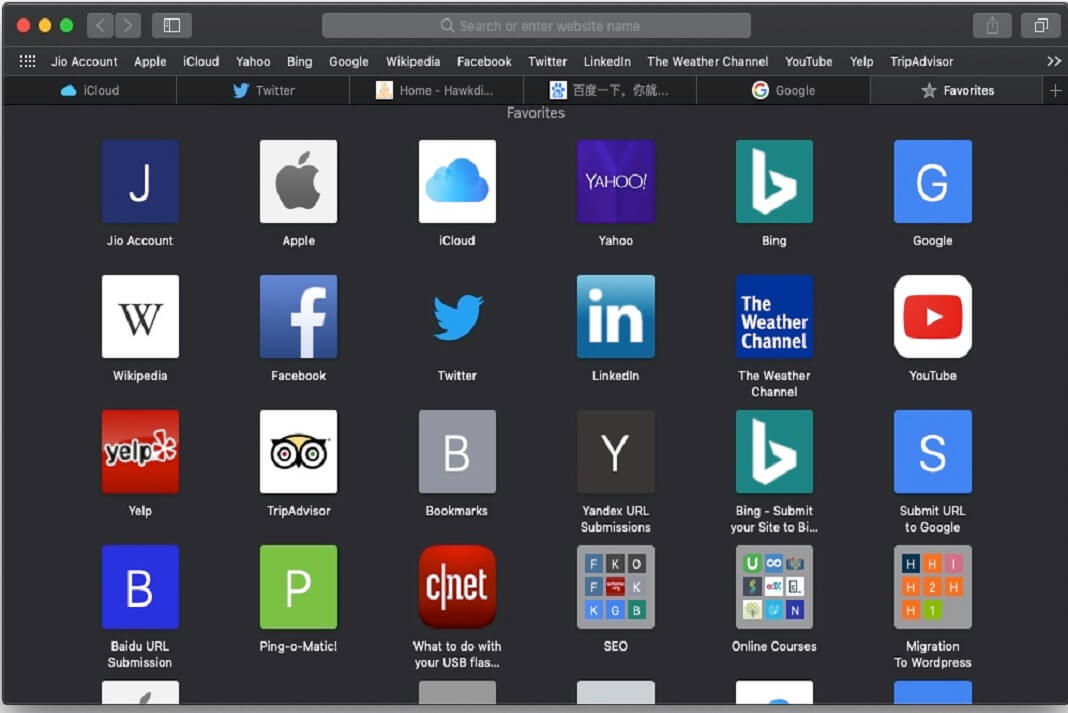The width and height of the screenshot is (1068, 713).
Task: Click TripAdvisor link in favorites bar
Action: (921, 61)
